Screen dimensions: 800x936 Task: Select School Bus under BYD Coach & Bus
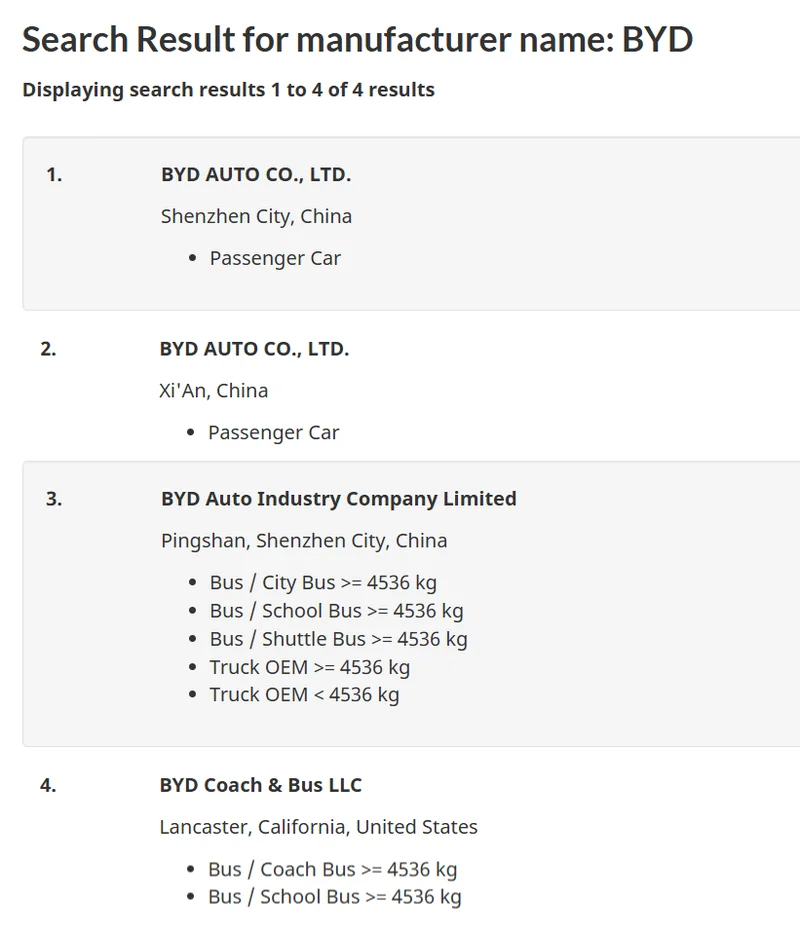click(334, 897)
